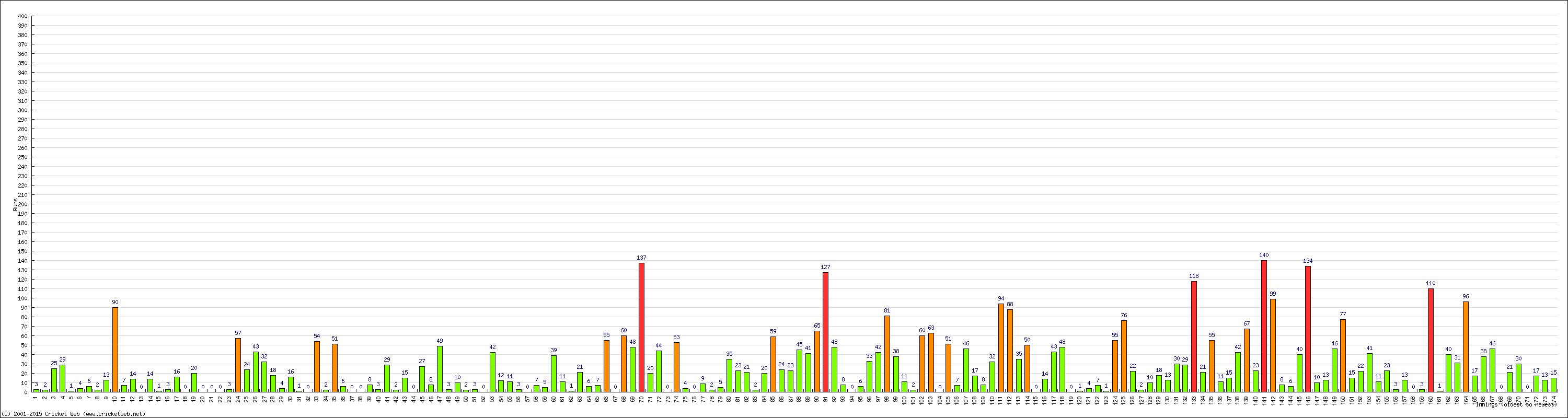The image size is (1568, 418).
Task: Click the bar value label "65"
Action: [x=817, y=326]
